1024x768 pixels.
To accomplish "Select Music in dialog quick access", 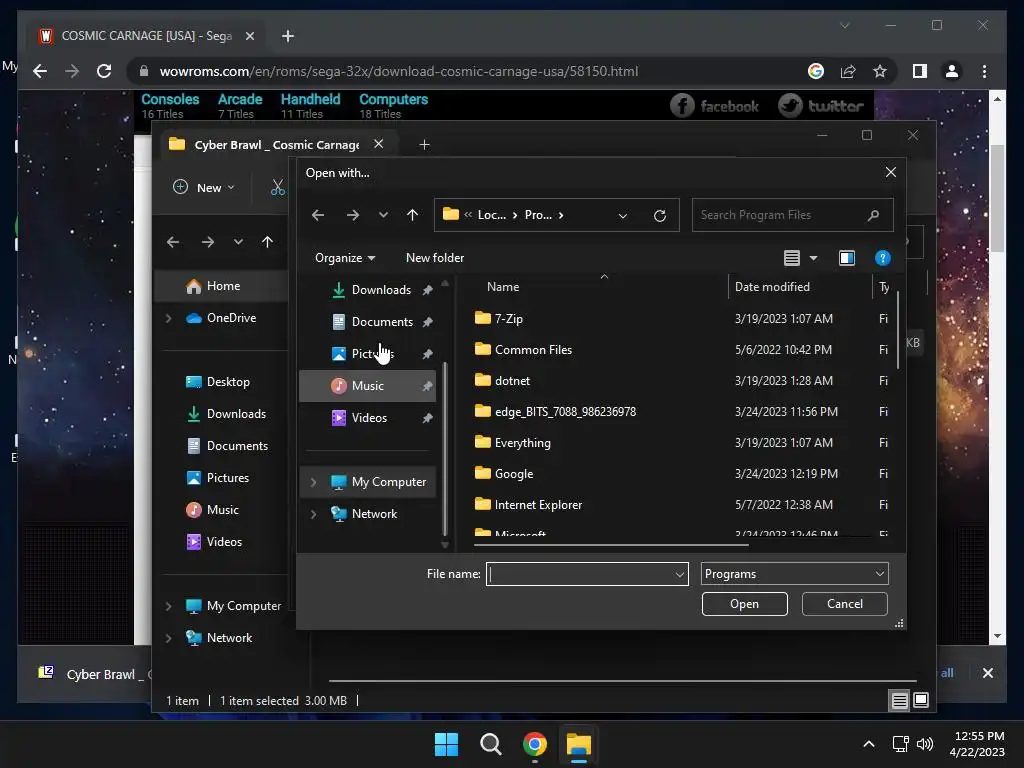I will (x=368, y=386).
